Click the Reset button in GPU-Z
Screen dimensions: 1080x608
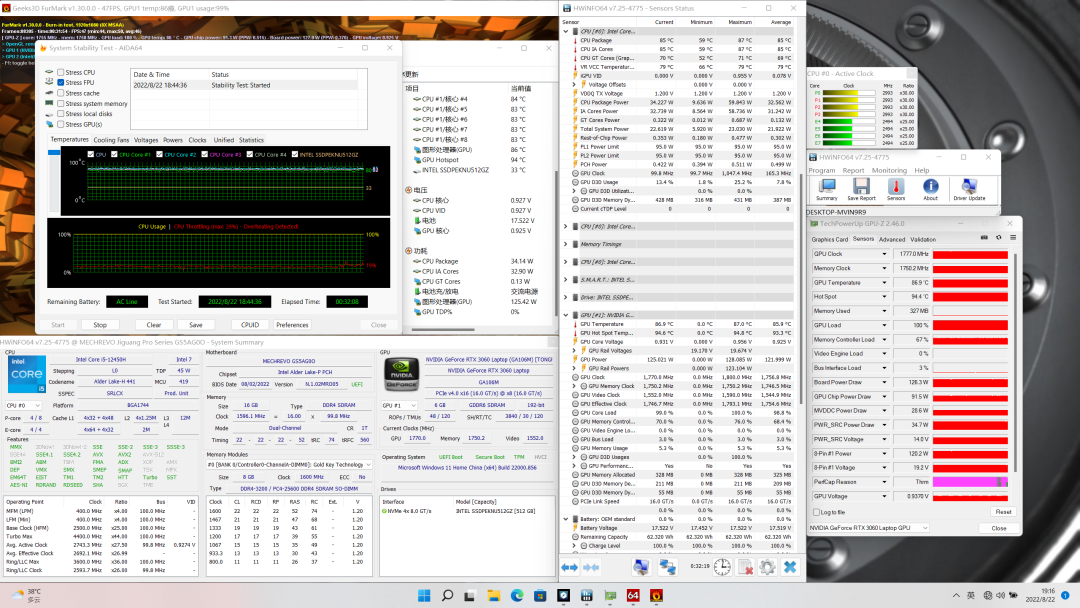tap(1002, 512)
